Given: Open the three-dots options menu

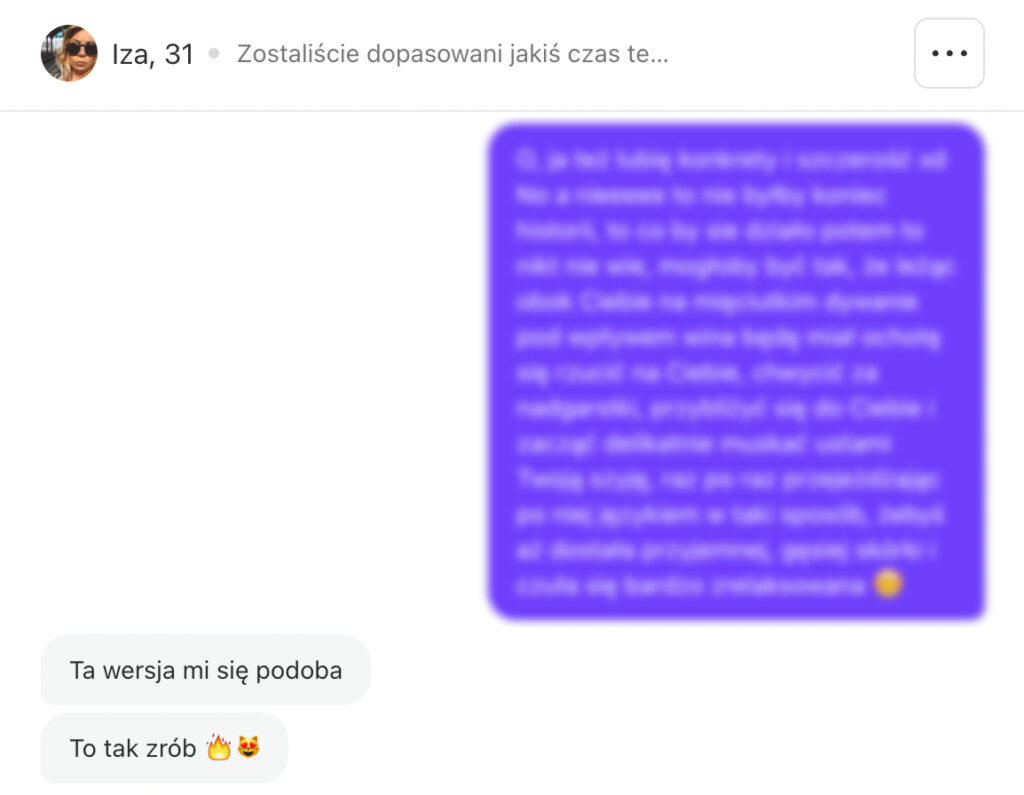Looking at the screenshot, I should point(949,54).
